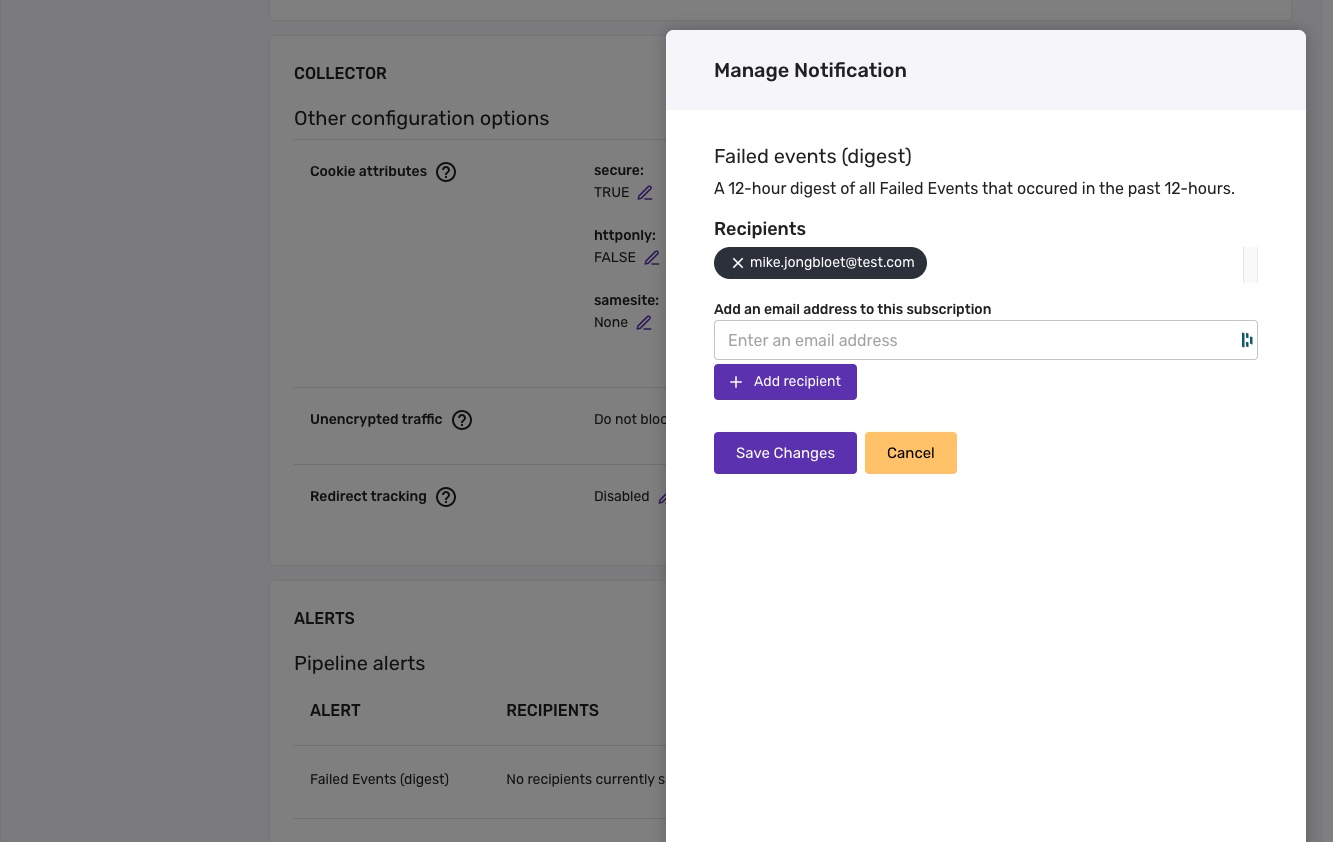
Task: Show help for Redirect tracking
Action: (x=446, y=497)
